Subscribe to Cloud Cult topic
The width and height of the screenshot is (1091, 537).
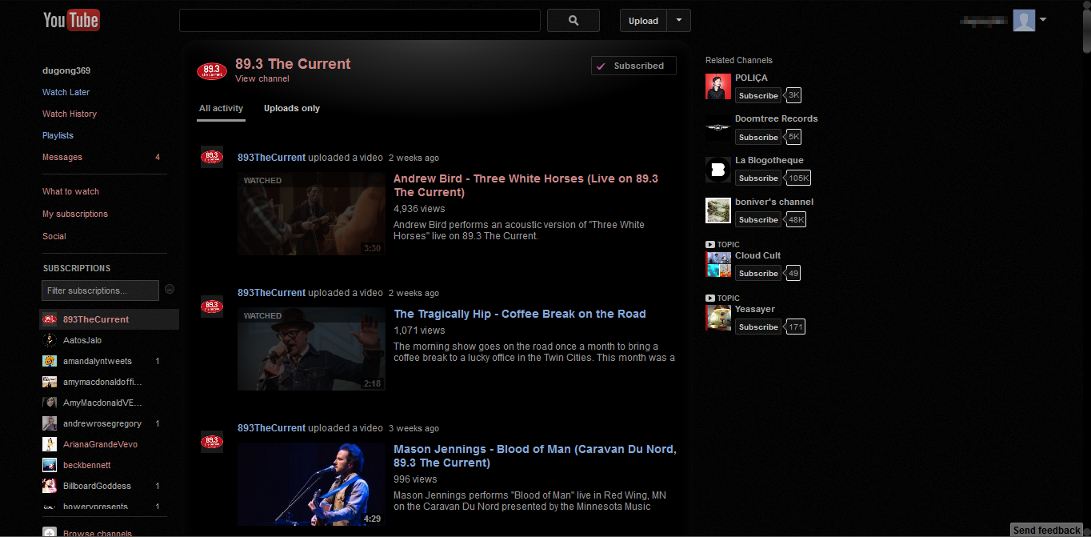[758, 273]
